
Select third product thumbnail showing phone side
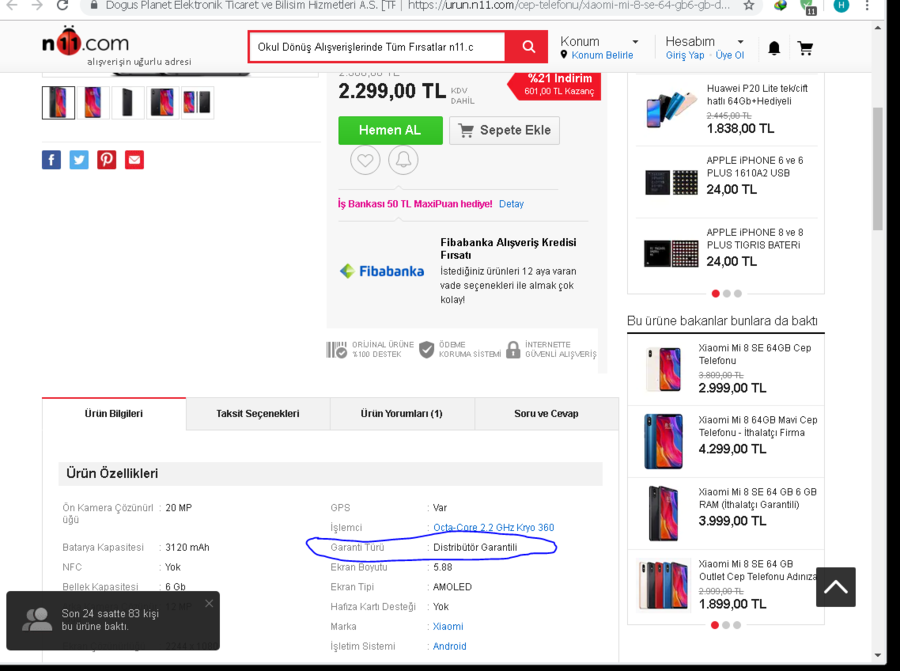pos(127,103)
